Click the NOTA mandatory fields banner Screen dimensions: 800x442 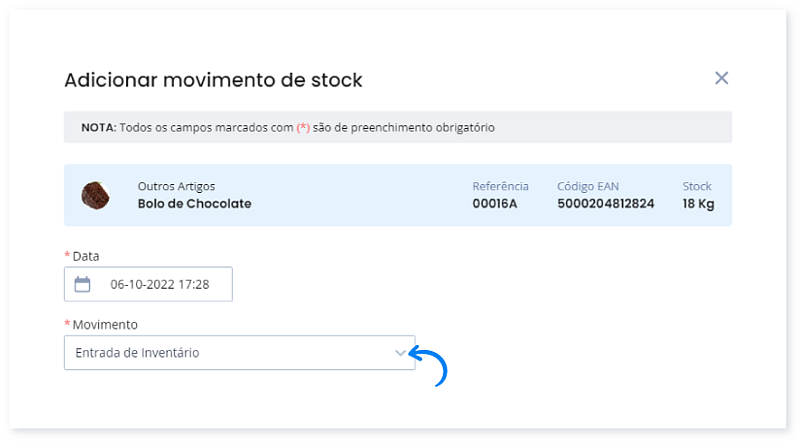pyautogui.click(x=398, y=128)
